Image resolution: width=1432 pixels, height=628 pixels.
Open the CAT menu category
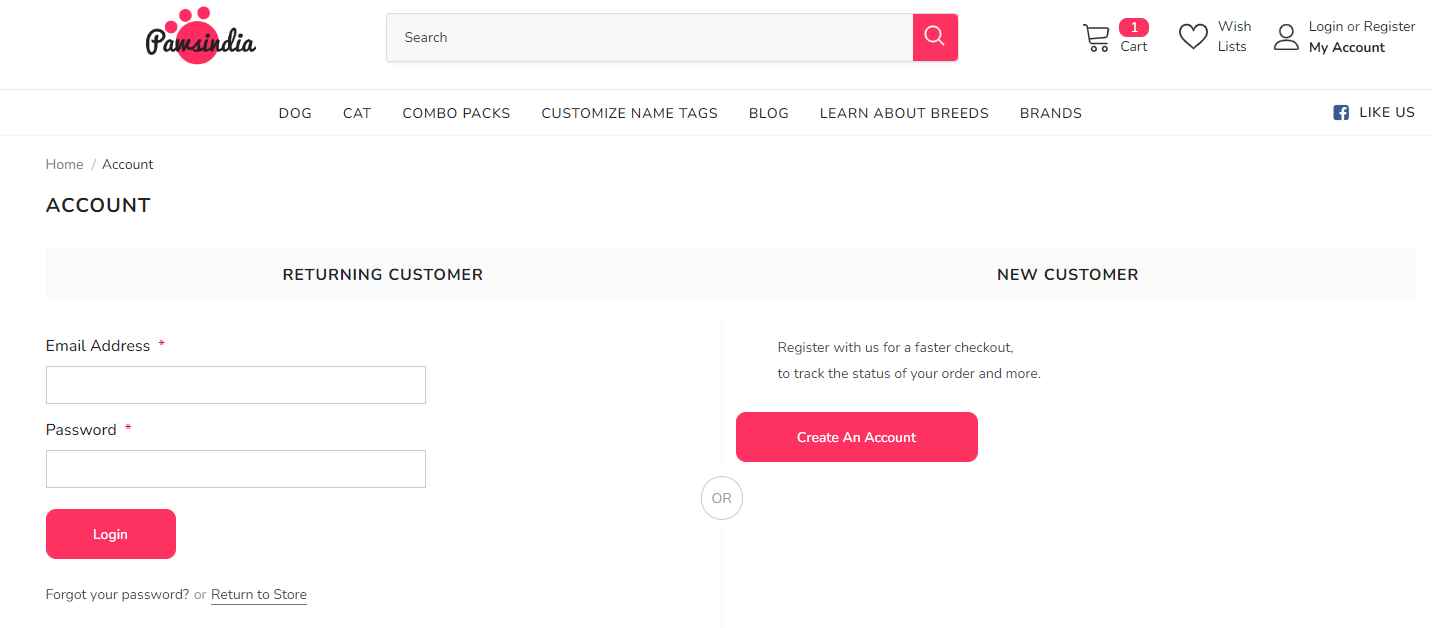pos(357,113)
